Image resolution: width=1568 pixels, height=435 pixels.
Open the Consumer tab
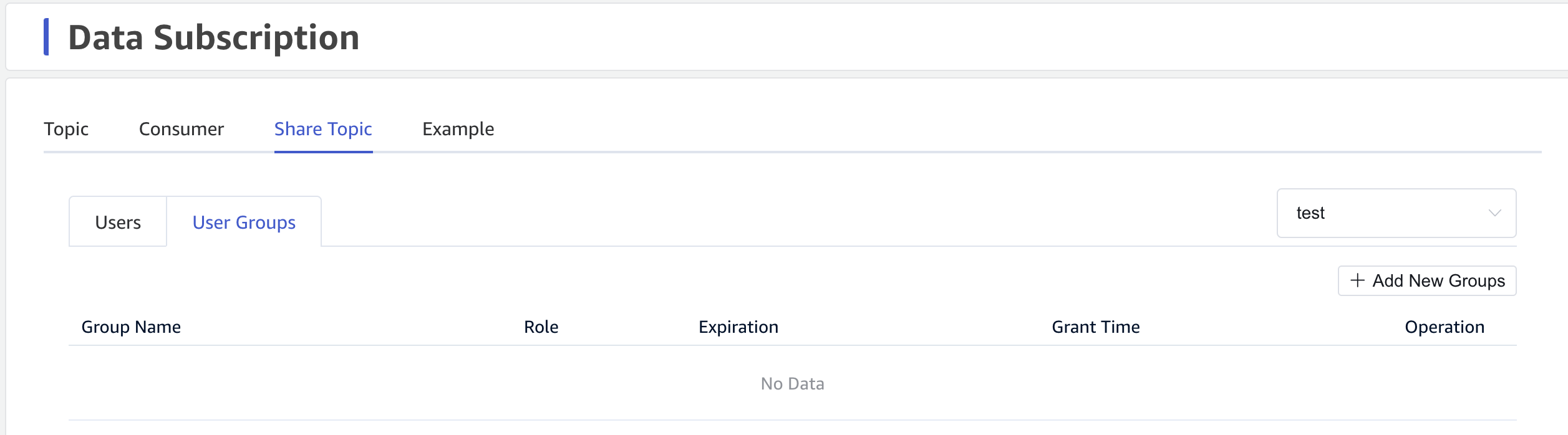point(181,129)
